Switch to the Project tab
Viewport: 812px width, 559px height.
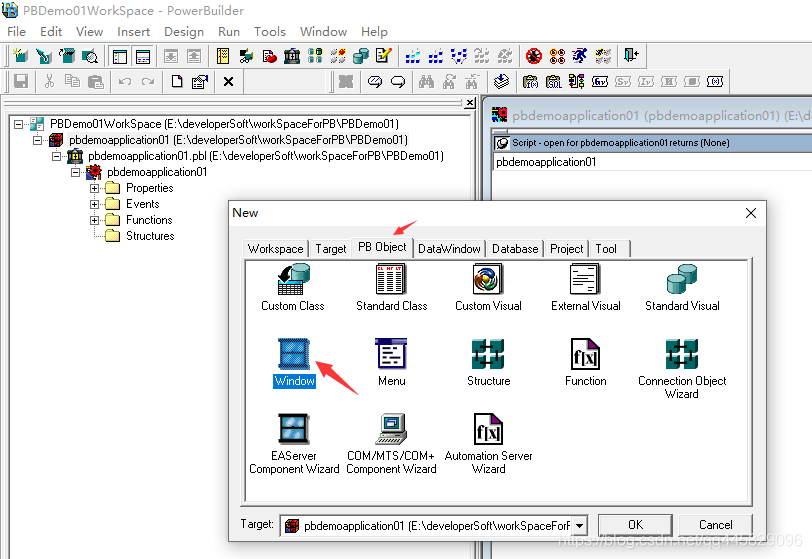point(567,249)
